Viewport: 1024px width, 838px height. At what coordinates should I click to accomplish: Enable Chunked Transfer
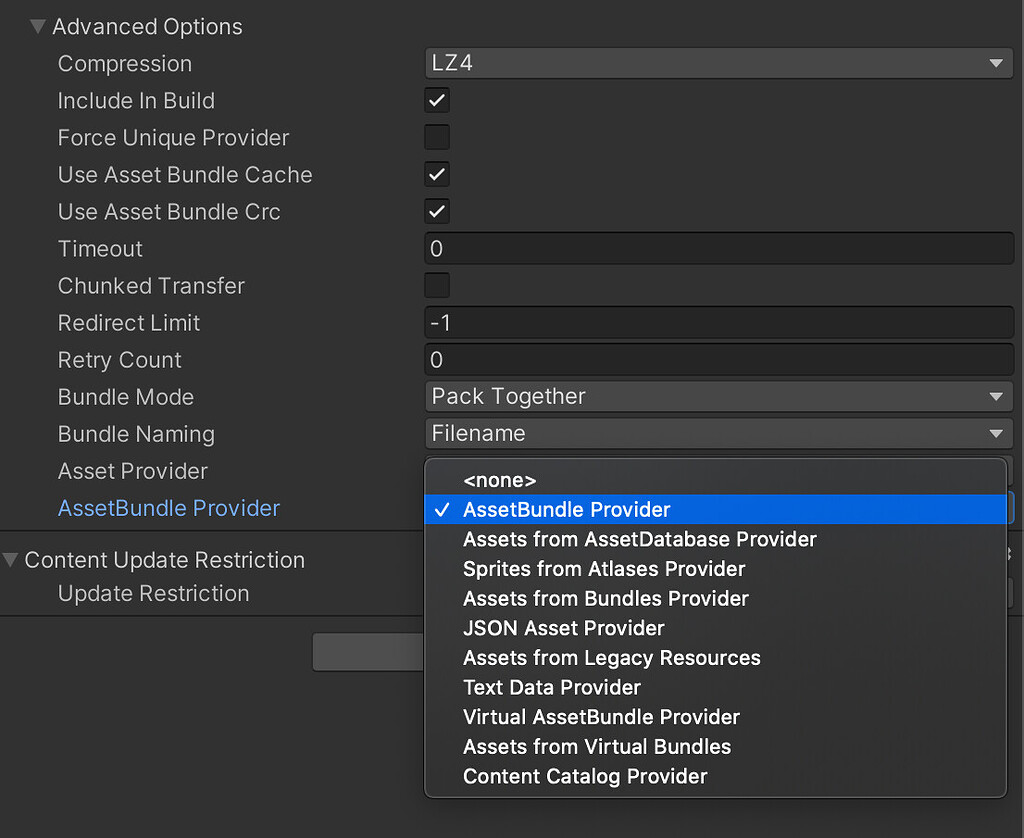point(436,285)
